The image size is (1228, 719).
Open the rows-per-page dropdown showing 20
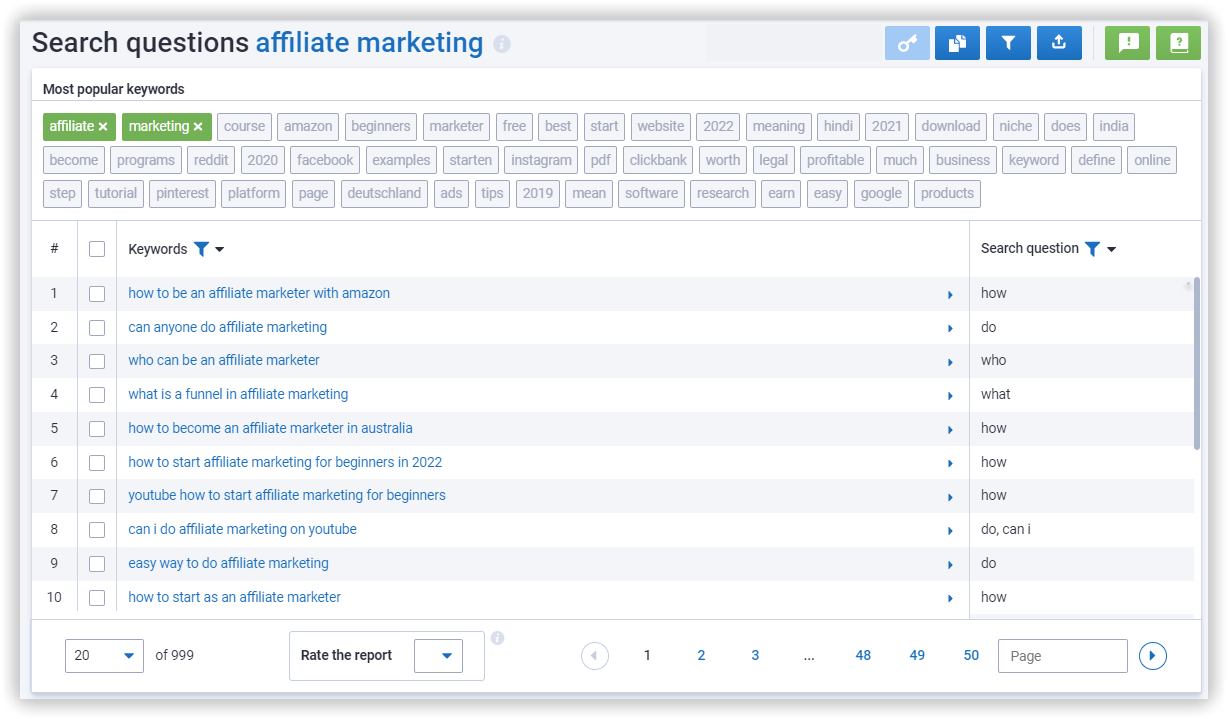tap(104, 656)
